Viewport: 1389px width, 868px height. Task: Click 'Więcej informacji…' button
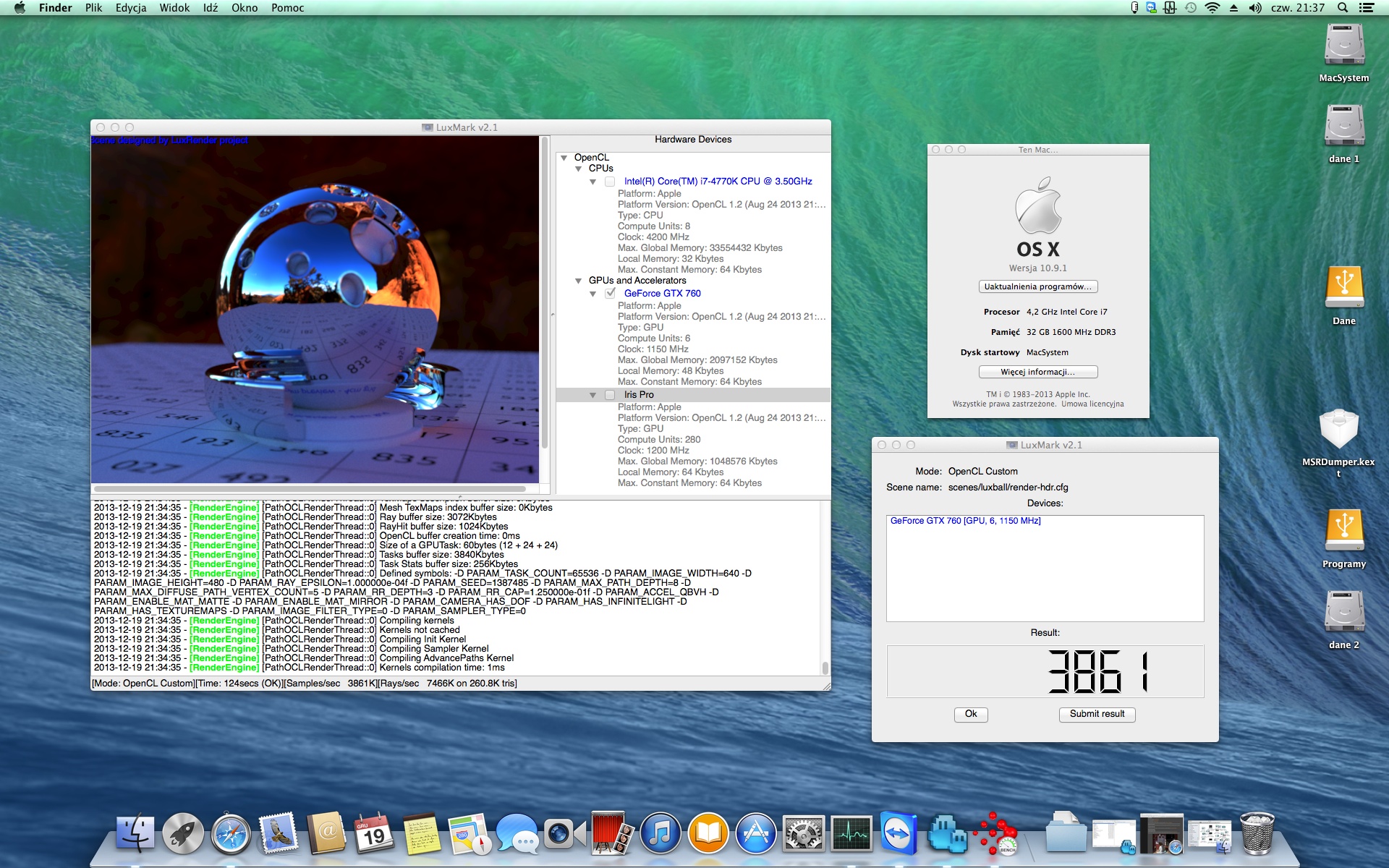pos(1038,372)
